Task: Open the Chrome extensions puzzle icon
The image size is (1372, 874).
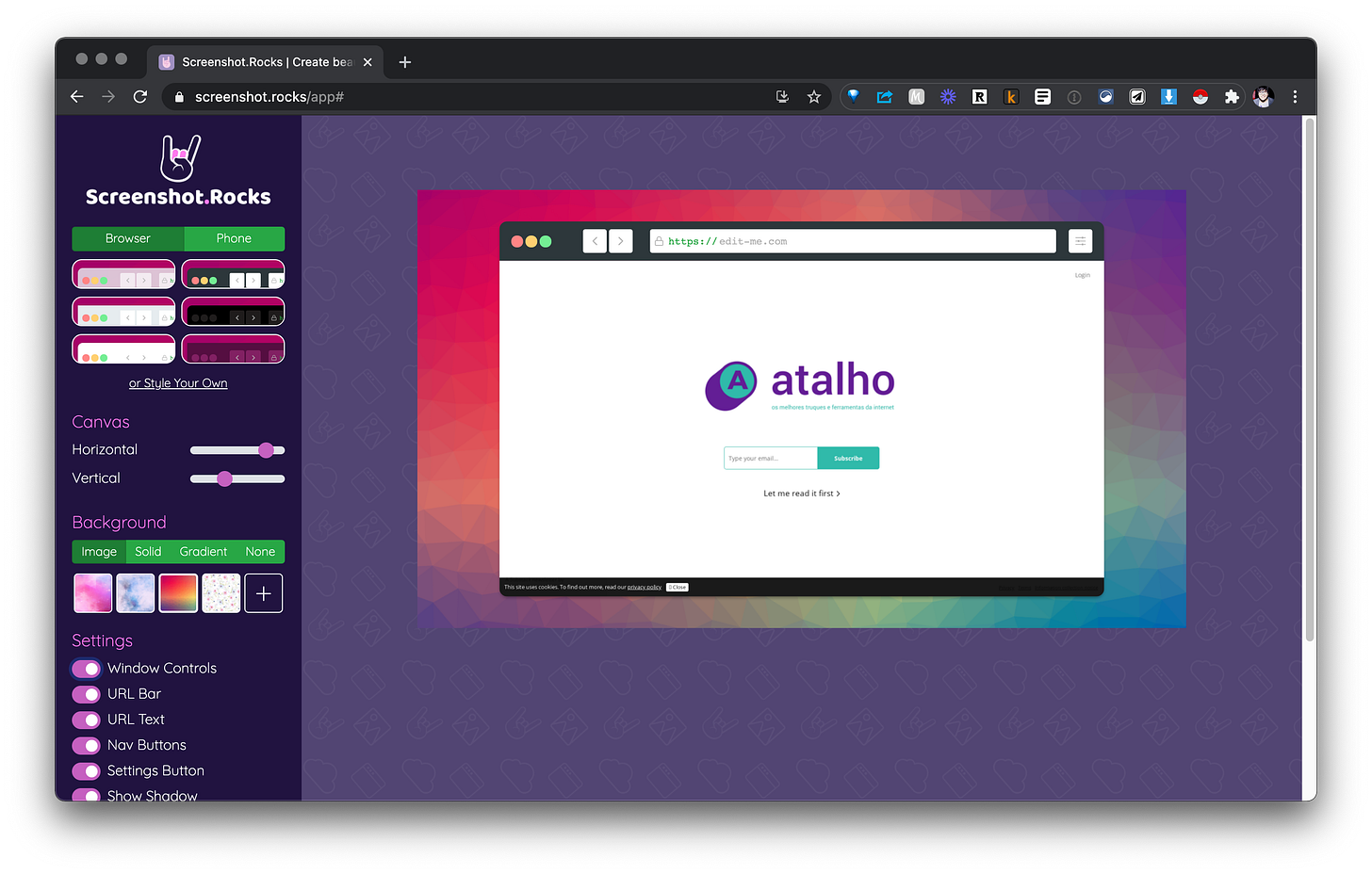Action: [x=1232, y=97]
